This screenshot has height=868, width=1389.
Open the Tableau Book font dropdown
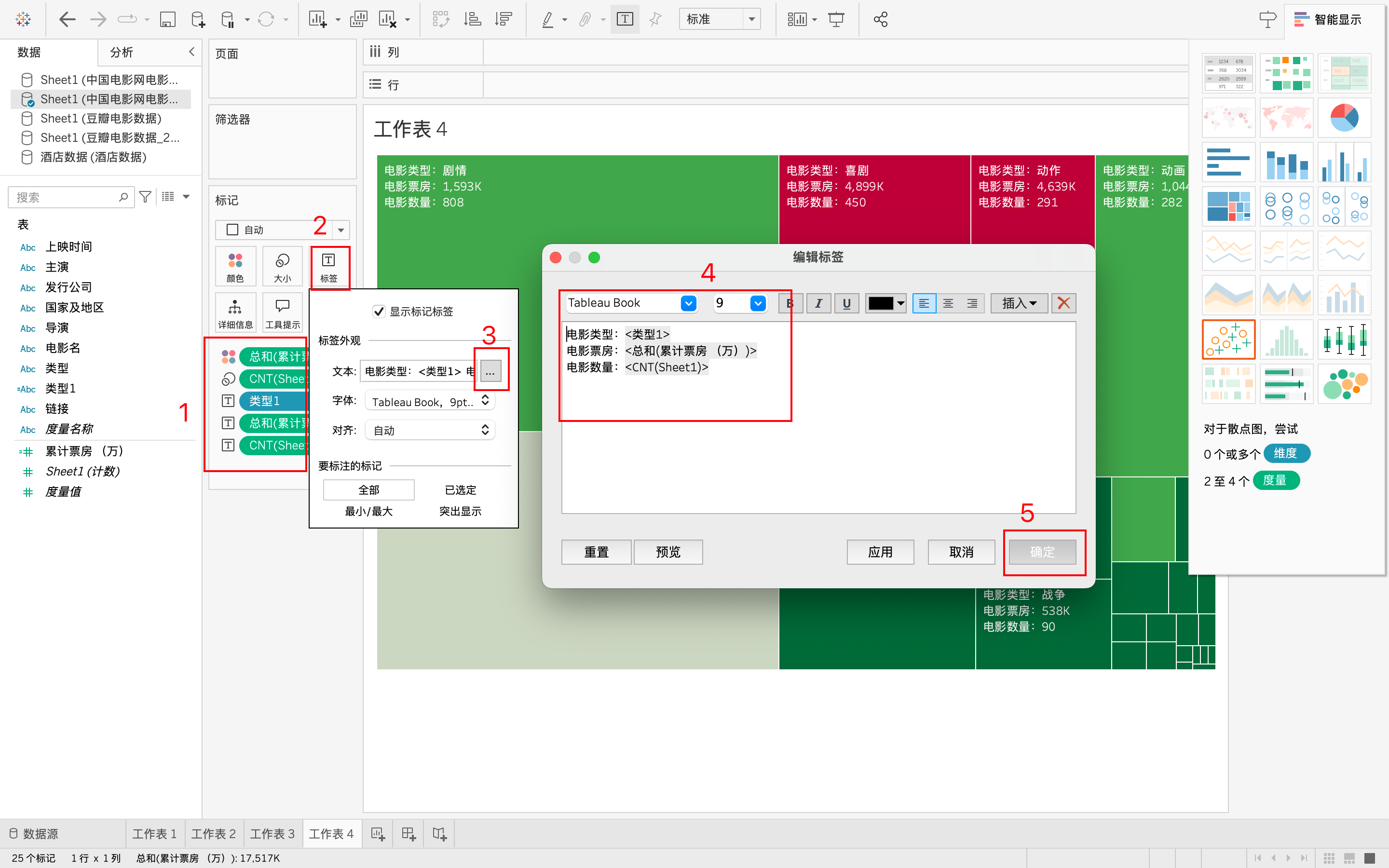[x=688, y=303]
